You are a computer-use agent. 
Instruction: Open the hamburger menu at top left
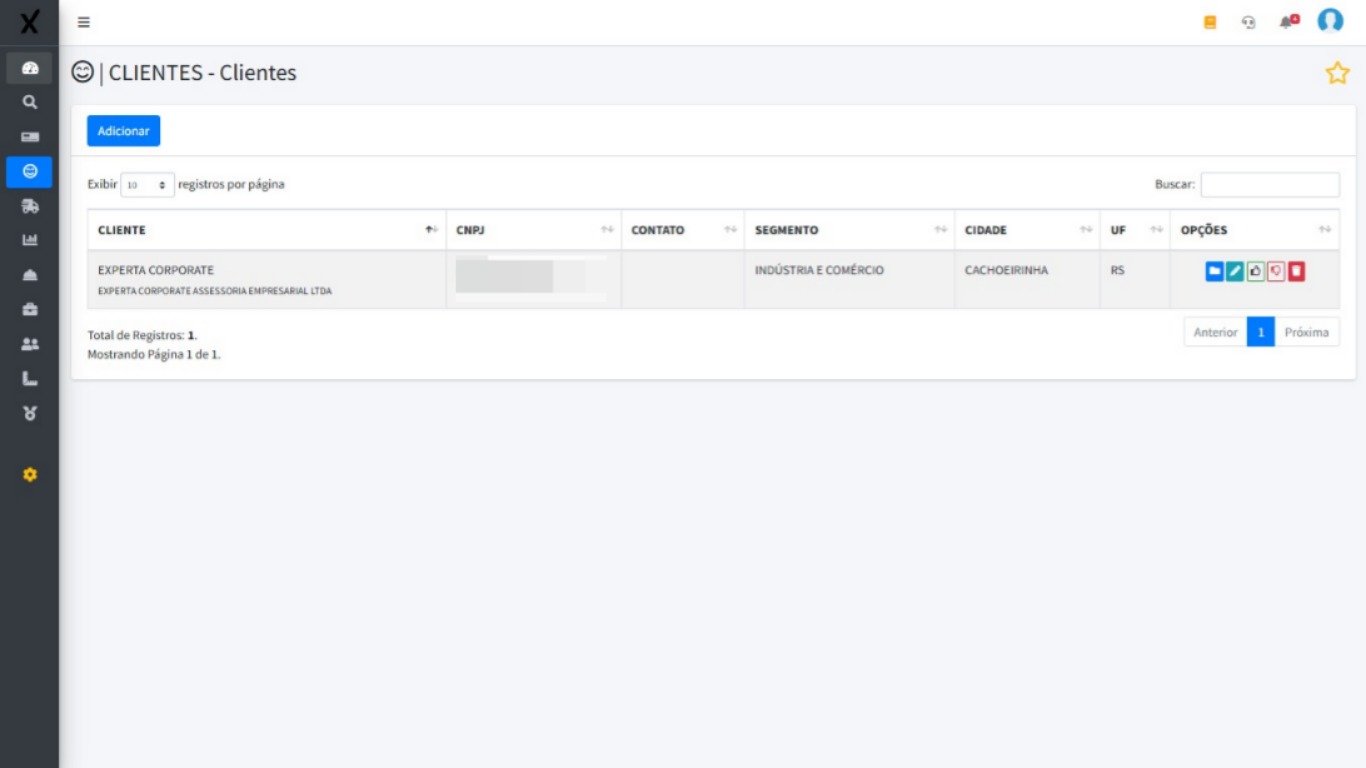(85, 21)
